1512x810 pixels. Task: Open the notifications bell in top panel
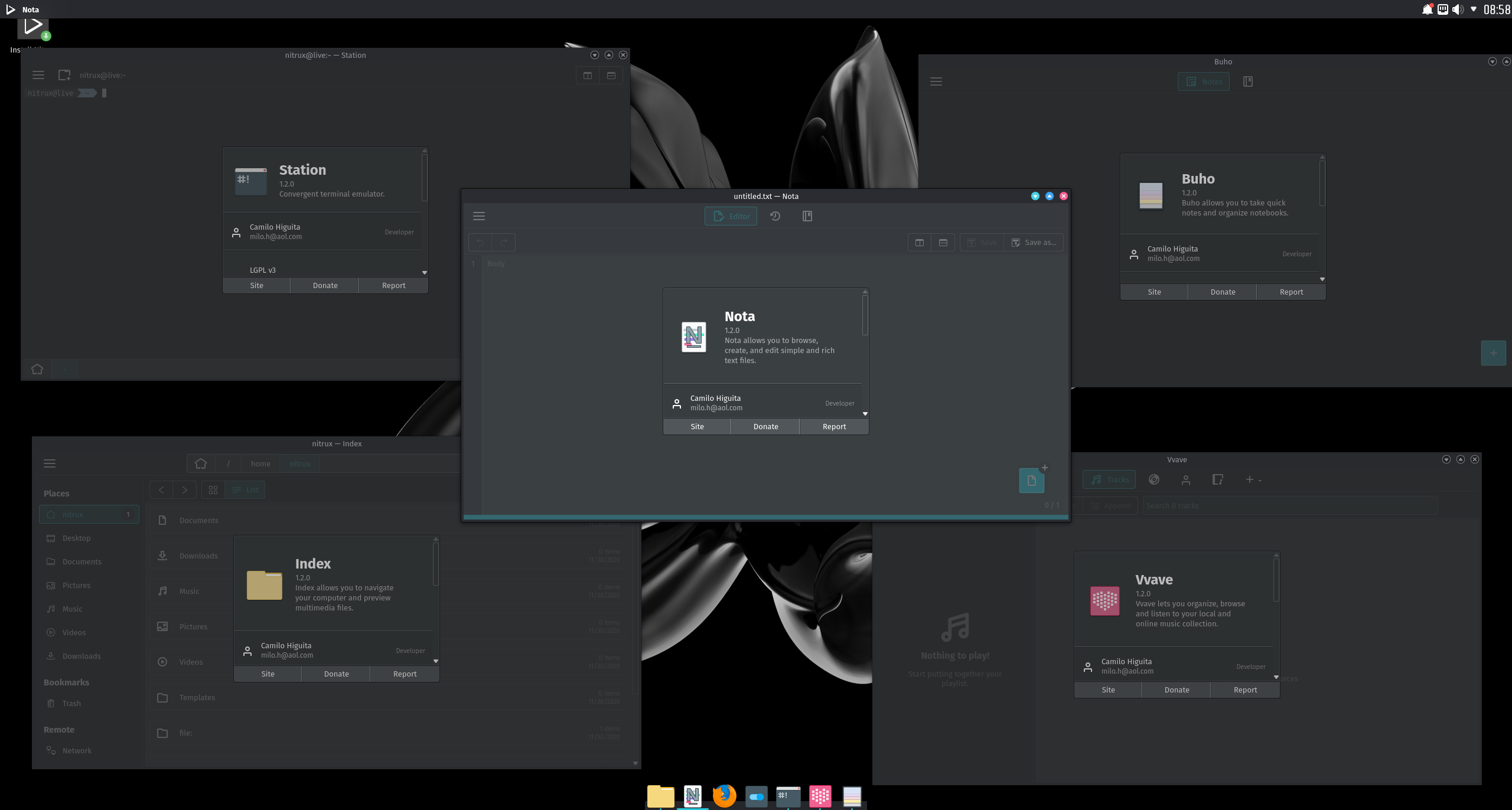coord(1428,9)
